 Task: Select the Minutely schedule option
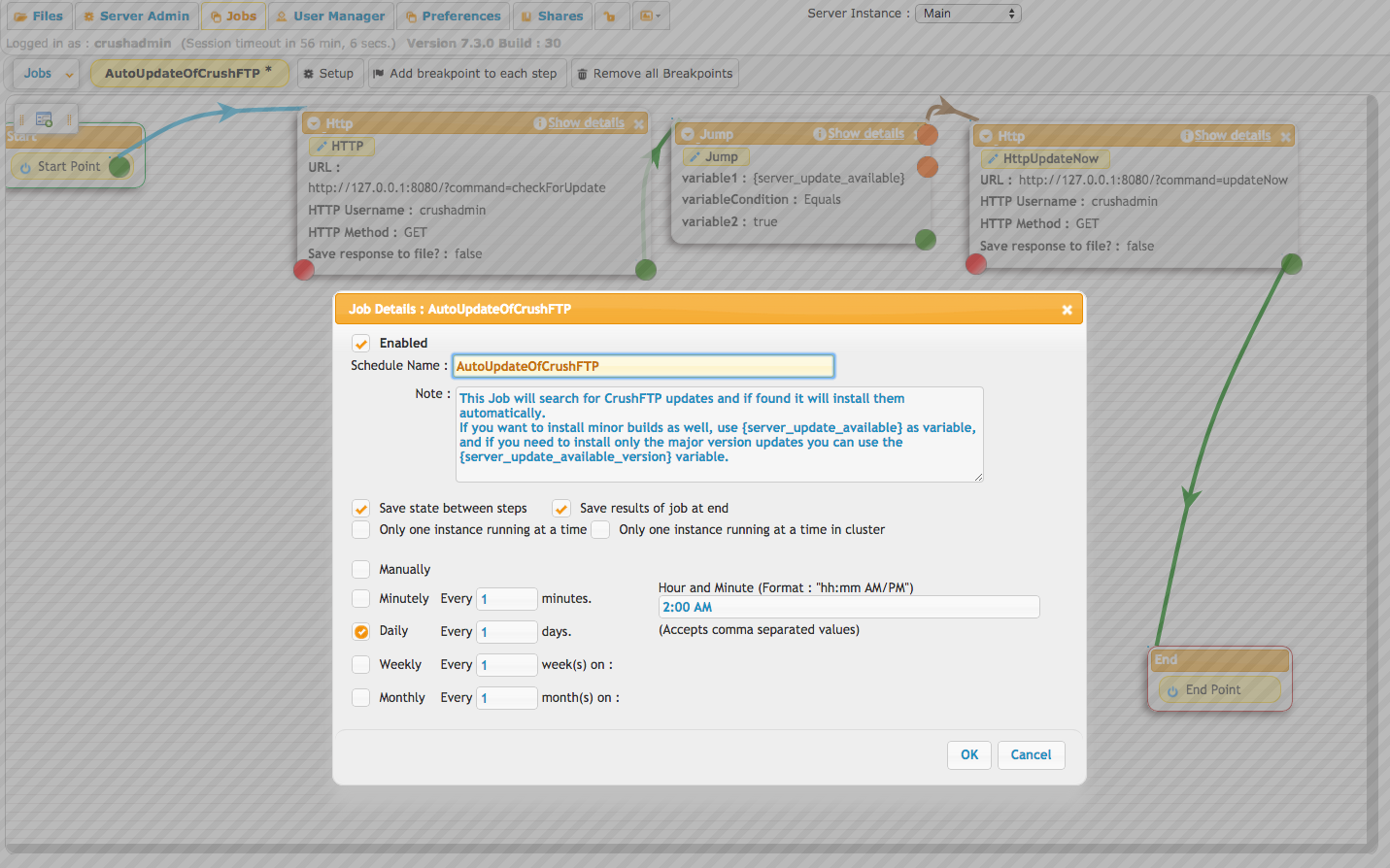(x=361, y=599)
